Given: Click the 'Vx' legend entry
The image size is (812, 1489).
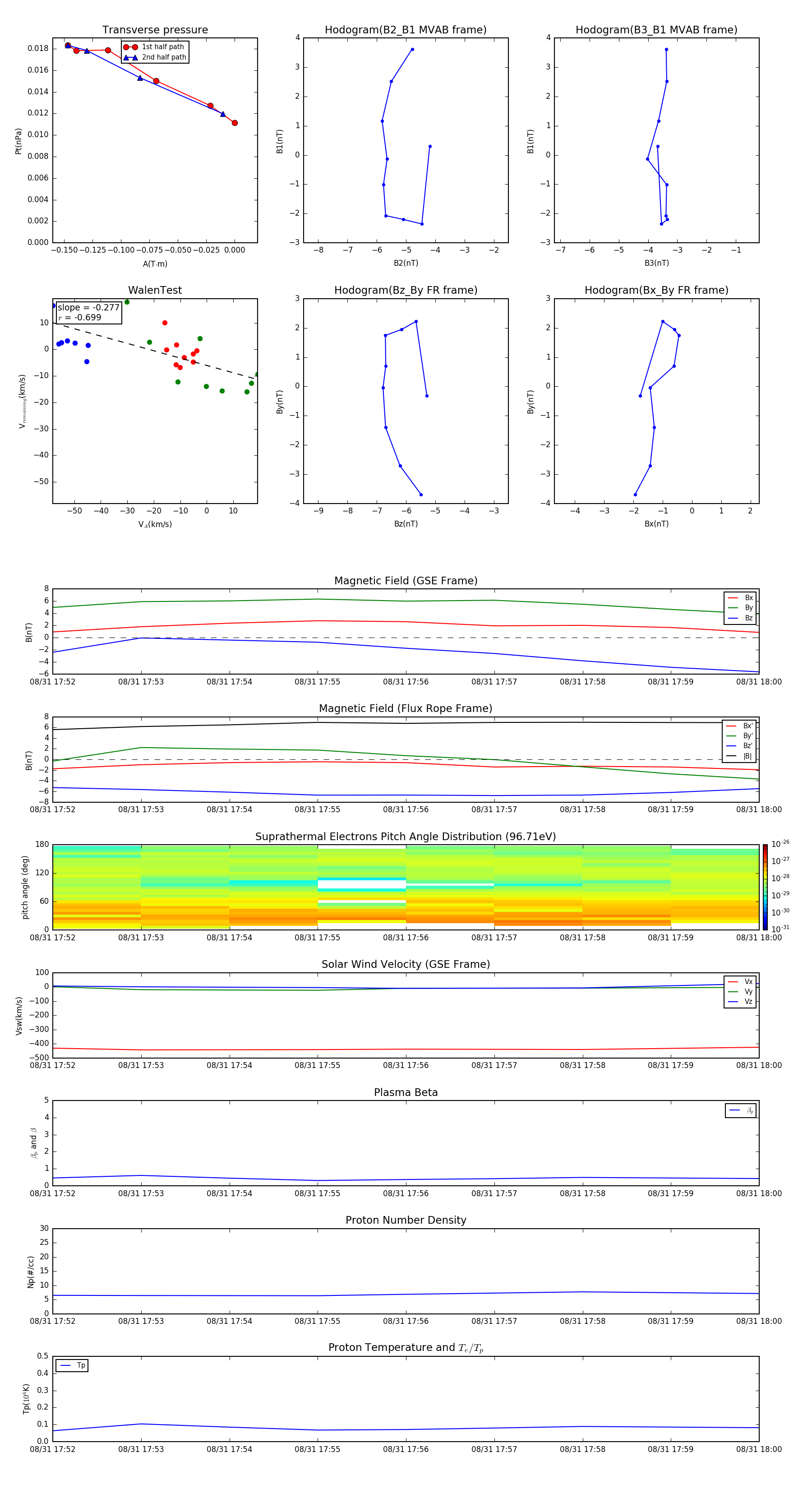Looking at the screenshot, I should coord(740,981).
